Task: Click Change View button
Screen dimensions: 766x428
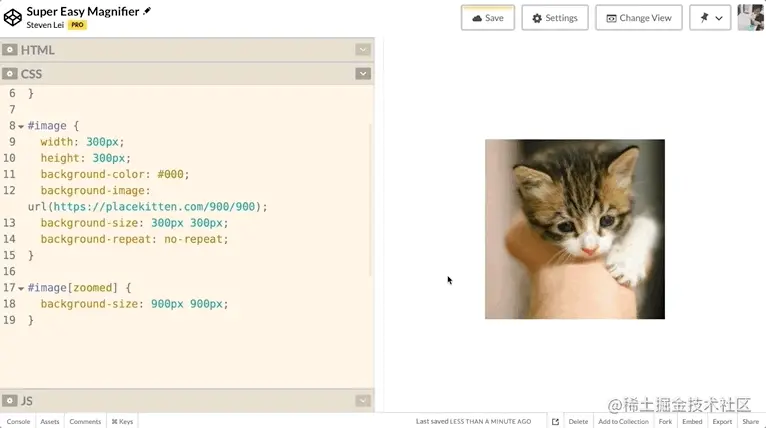Action: (638, 18)
